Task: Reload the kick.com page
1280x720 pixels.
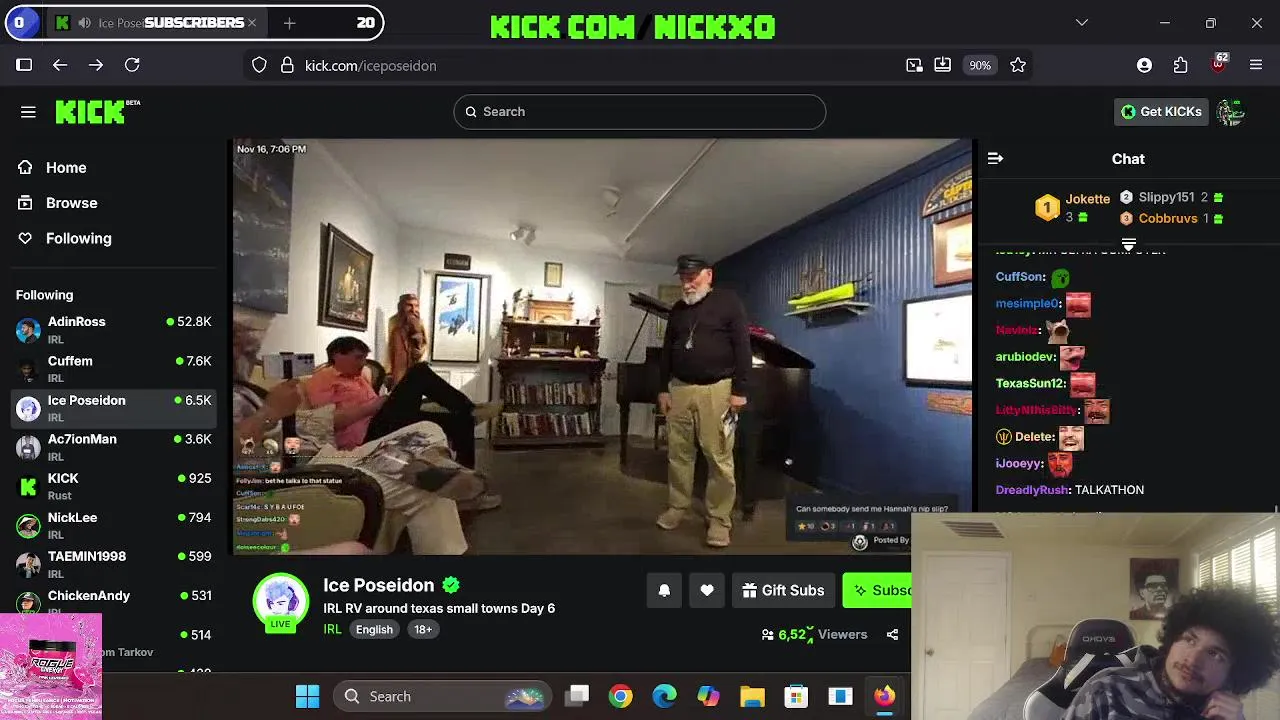Action: click(132, 65)
